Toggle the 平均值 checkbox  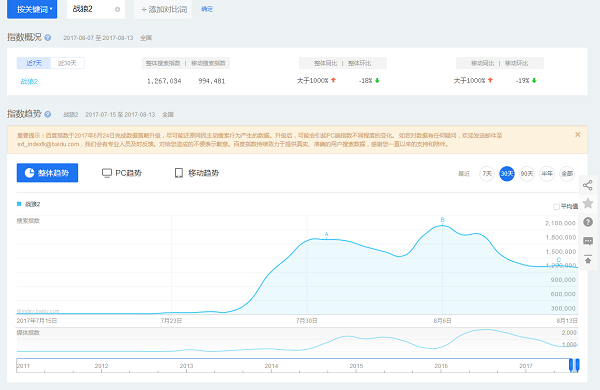(x=556, y=207)
